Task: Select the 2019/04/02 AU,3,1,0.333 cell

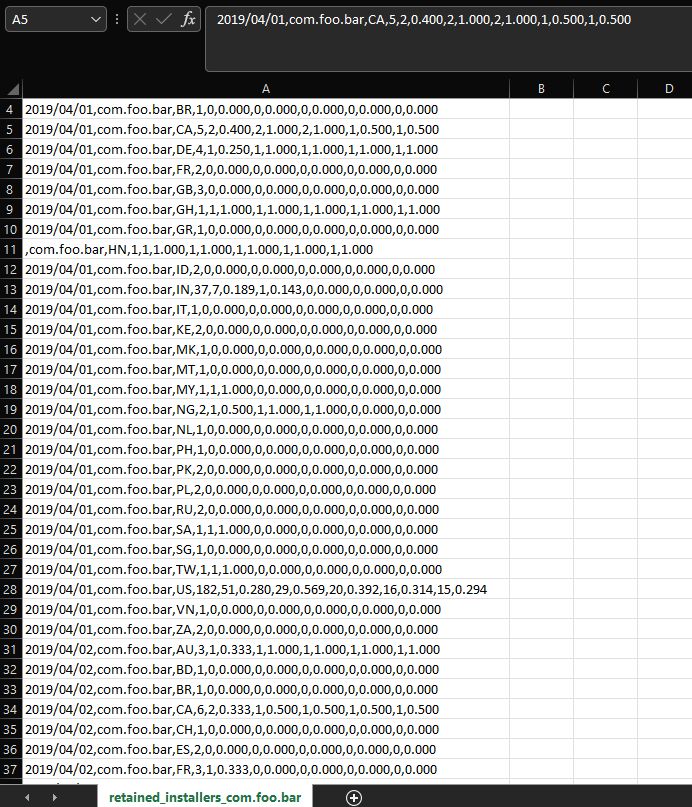Action: coord(266,650)
